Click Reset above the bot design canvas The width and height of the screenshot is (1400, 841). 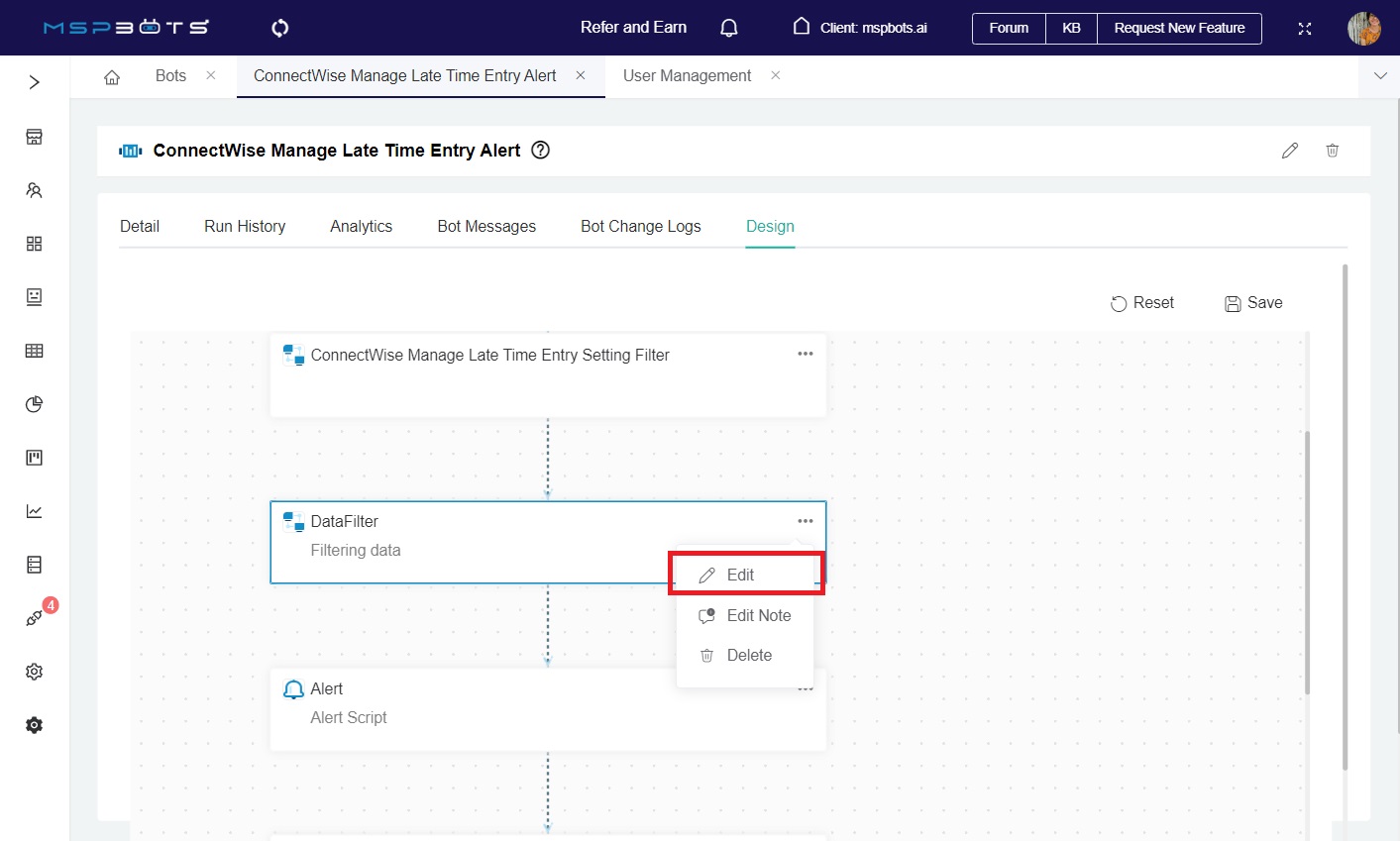(1141, 302)
